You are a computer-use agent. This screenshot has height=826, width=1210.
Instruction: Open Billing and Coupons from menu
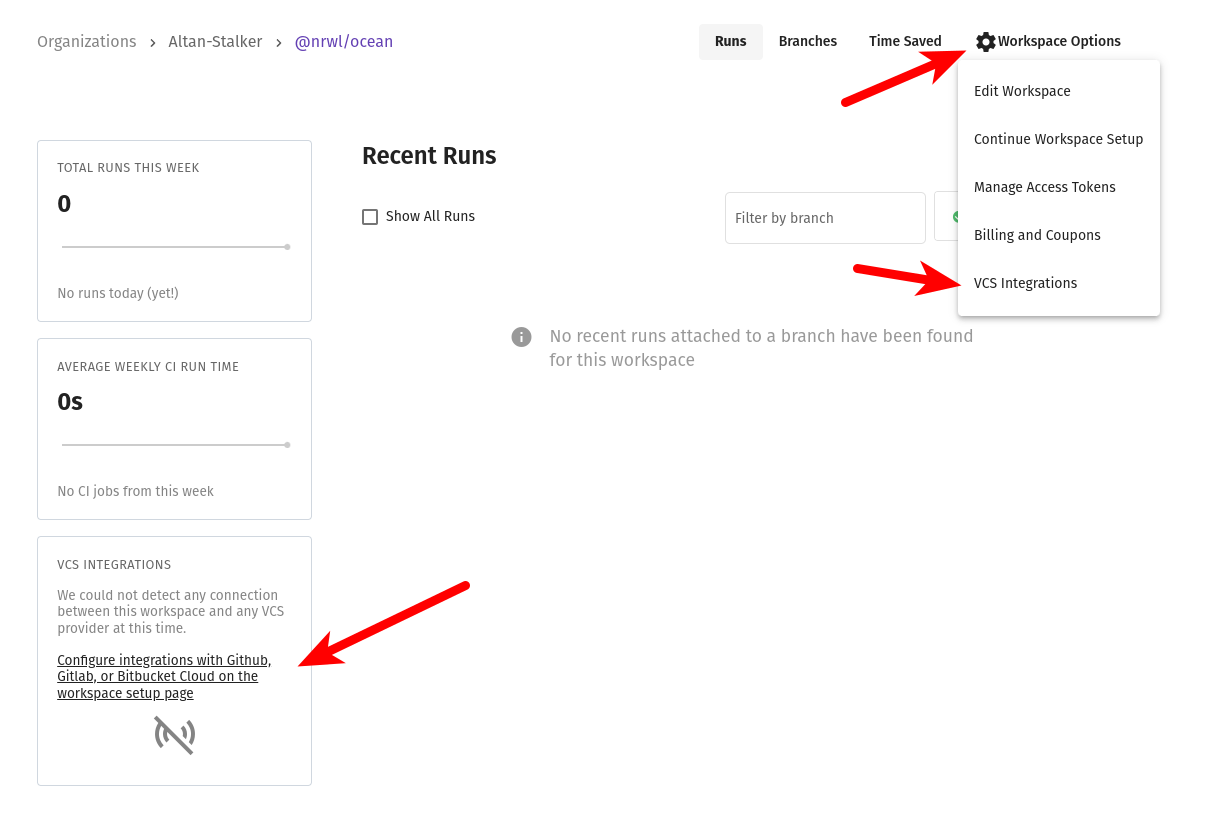coord(1037,235)
